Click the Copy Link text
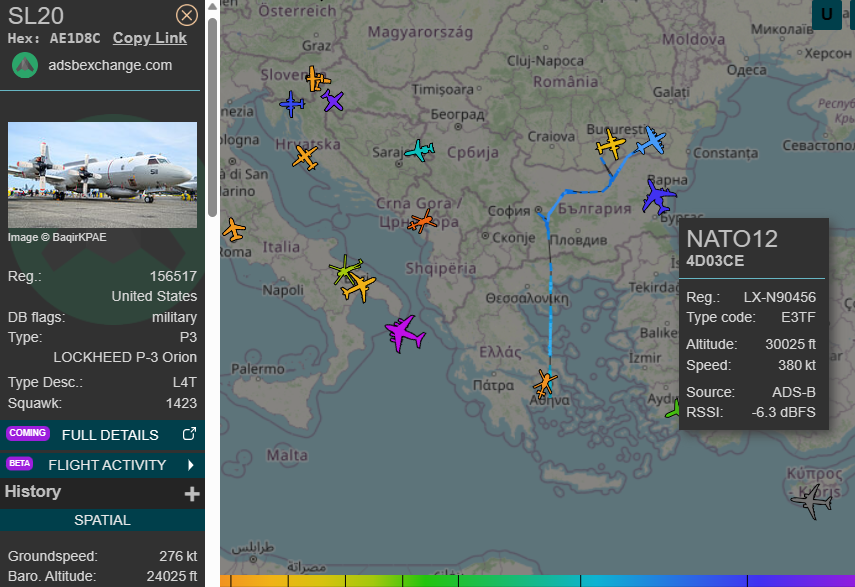This screenshot has width=855, height=587. pyautogui.click(x=149, y=38)
